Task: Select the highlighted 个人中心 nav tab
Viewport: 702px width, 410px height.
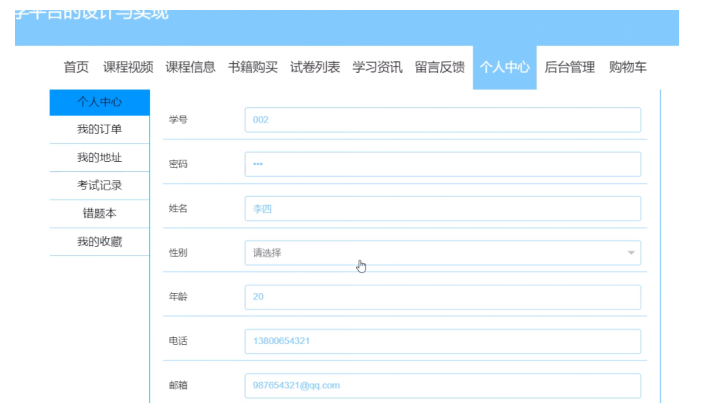Action: 505,67
